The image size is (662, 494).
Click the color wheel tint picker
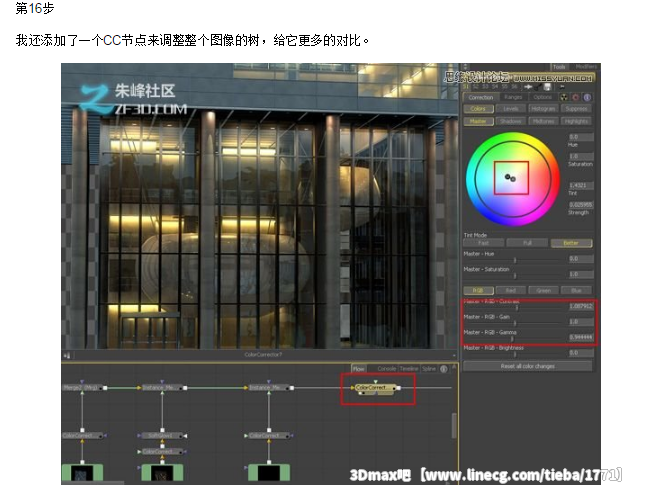pos(510,177)
